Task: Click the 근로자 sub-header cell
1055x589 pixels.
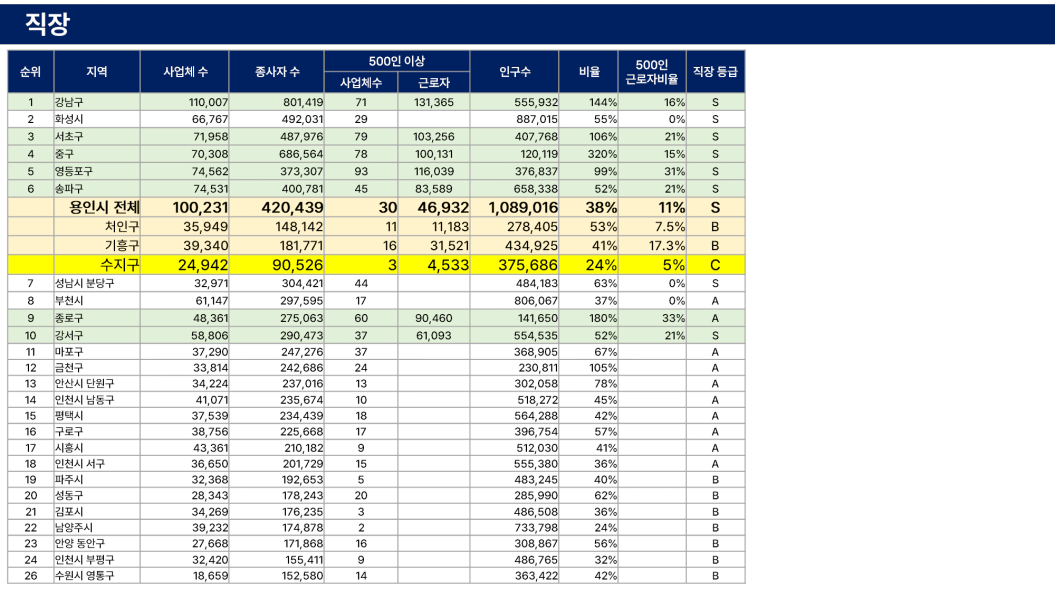Action: pos(433,83)
